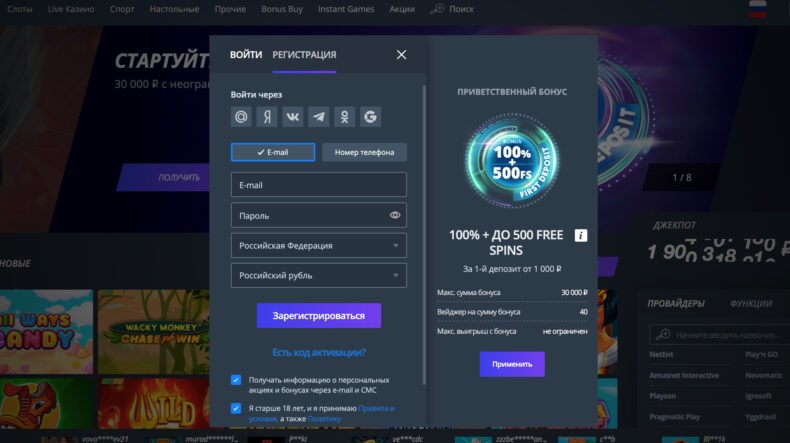Open the Instant Games menu
Screen dimensions: 790x443
(x=346, y=9)
